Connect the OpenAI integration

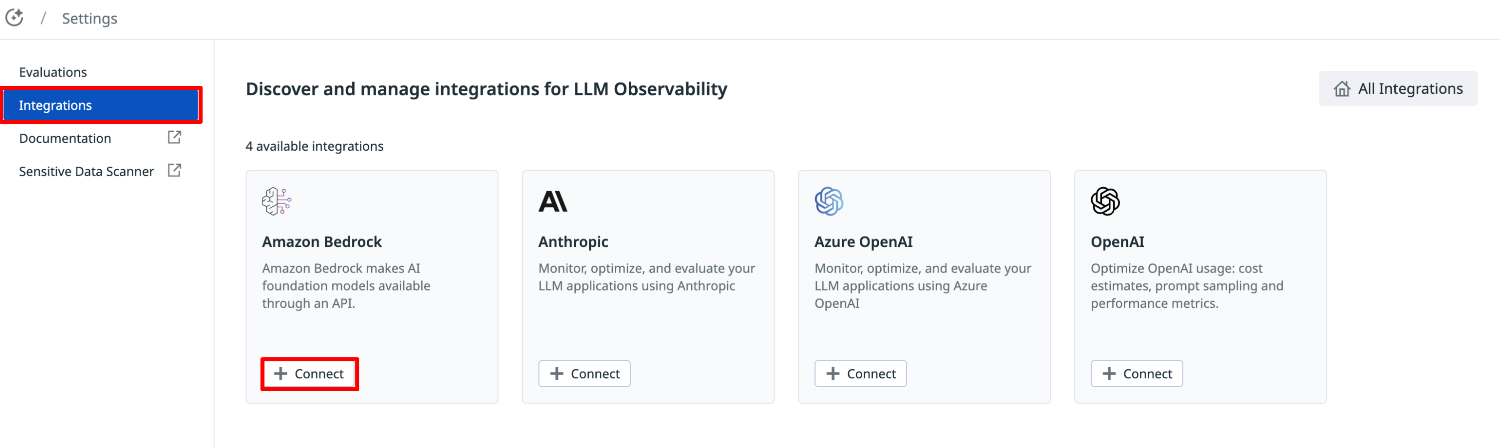(x=1137, y=374)
